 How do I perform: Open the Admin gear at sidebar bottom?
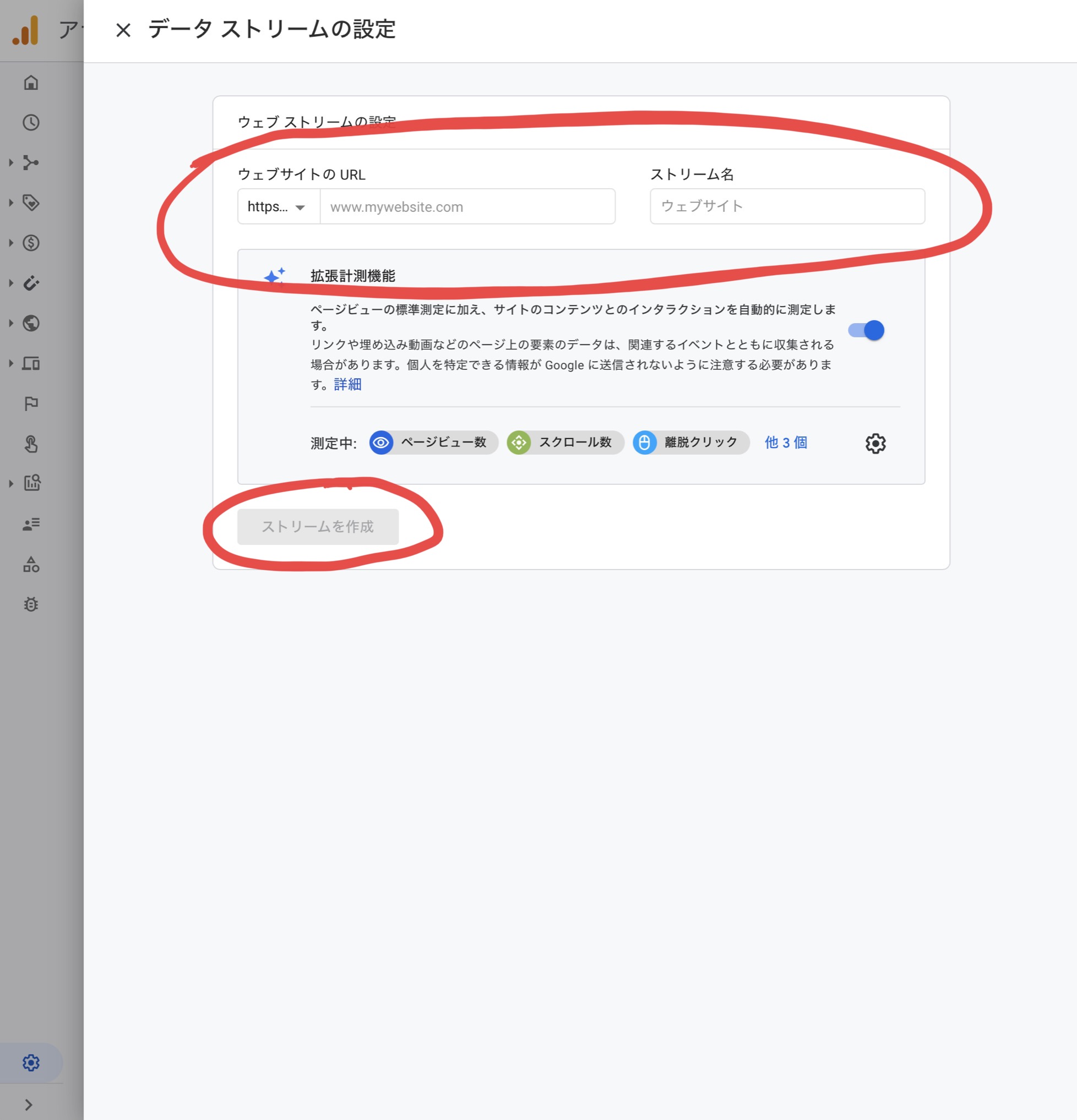click(31, 1062)
